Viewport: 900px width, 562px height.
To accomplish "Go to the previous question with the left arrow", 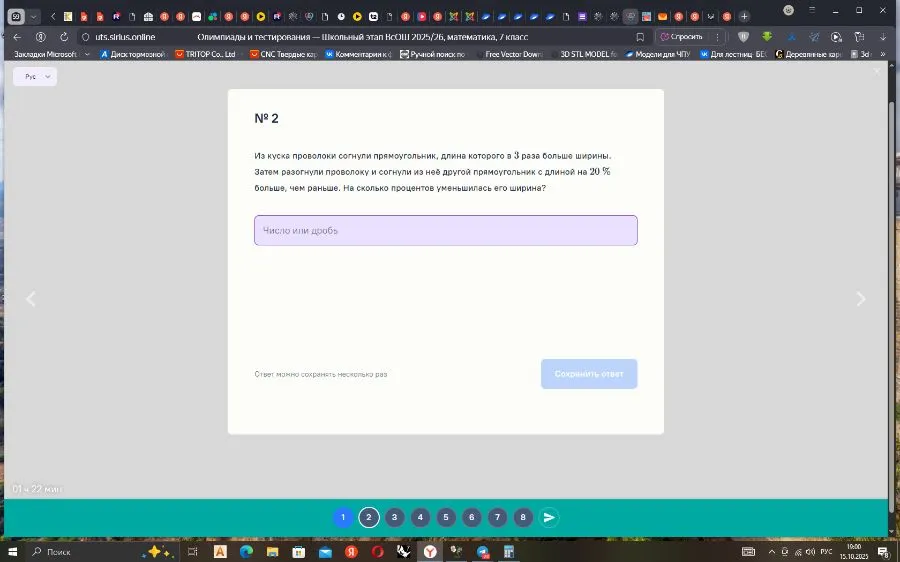I will [x=31, y=299].
